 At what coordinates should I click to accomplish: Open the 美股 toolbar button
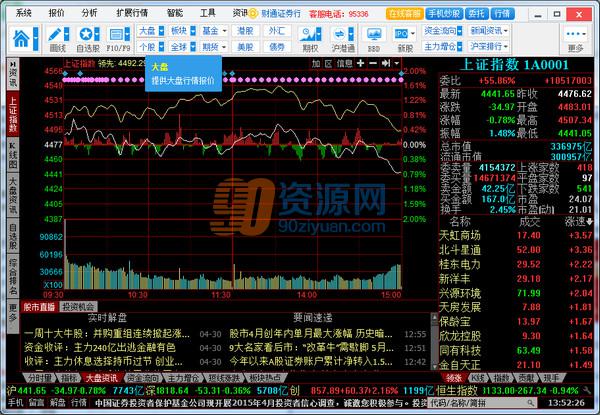[245, 47]
